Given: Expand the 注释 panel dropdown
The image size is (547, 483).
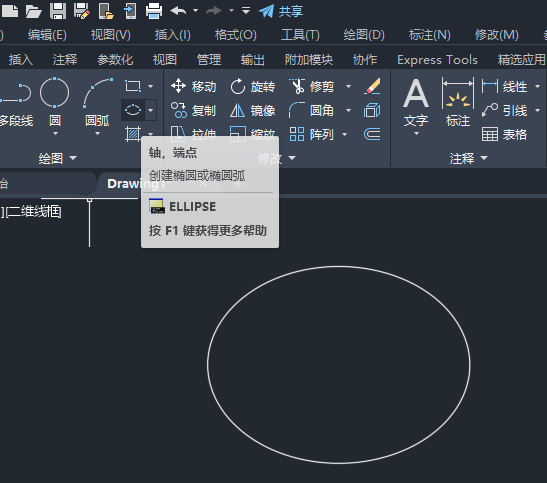Looking at the screenshot, I should click(468, 159).
